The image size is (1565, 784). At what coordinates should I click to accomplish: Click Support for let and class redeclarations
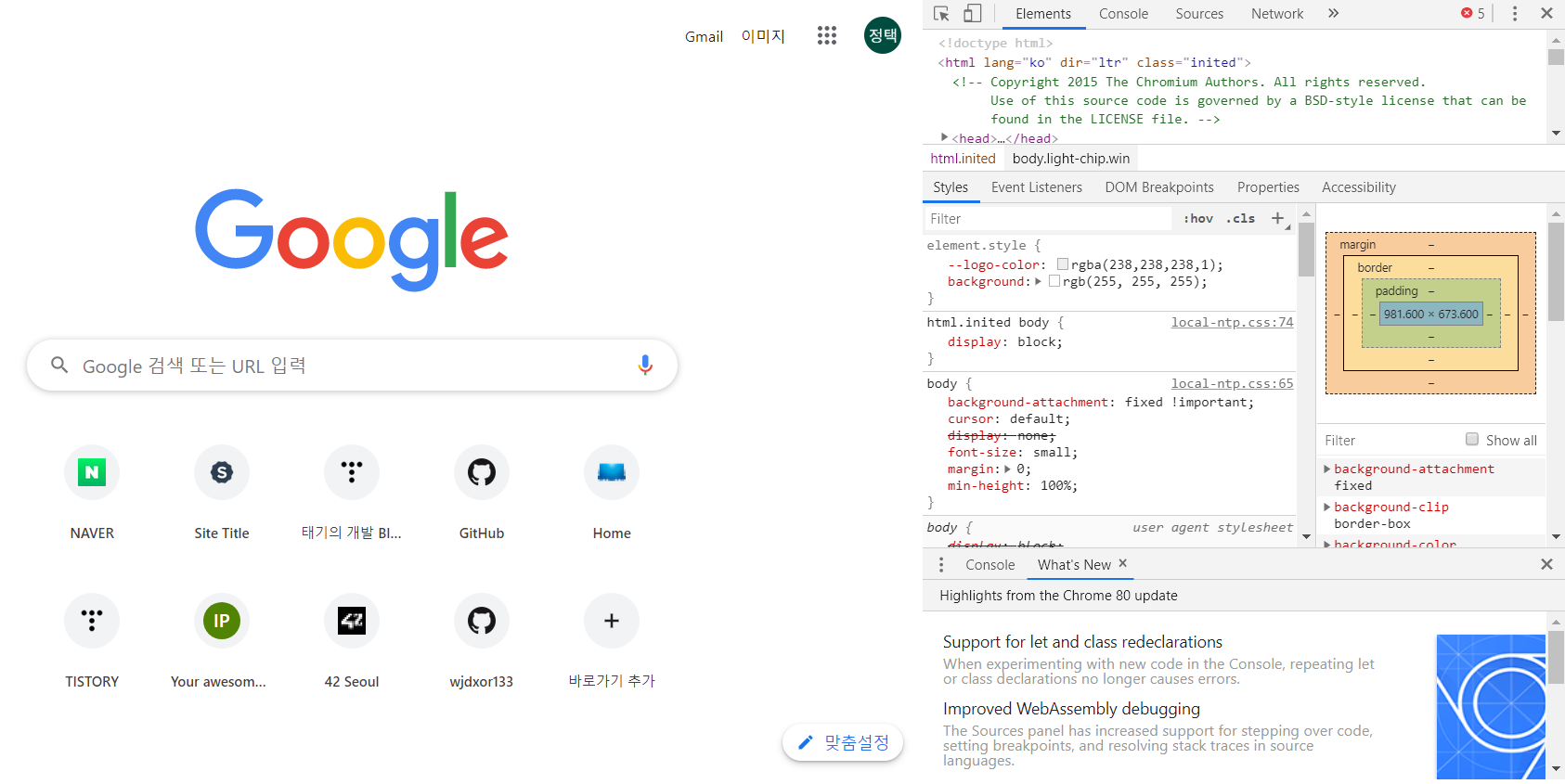(x=1082, y=641)
